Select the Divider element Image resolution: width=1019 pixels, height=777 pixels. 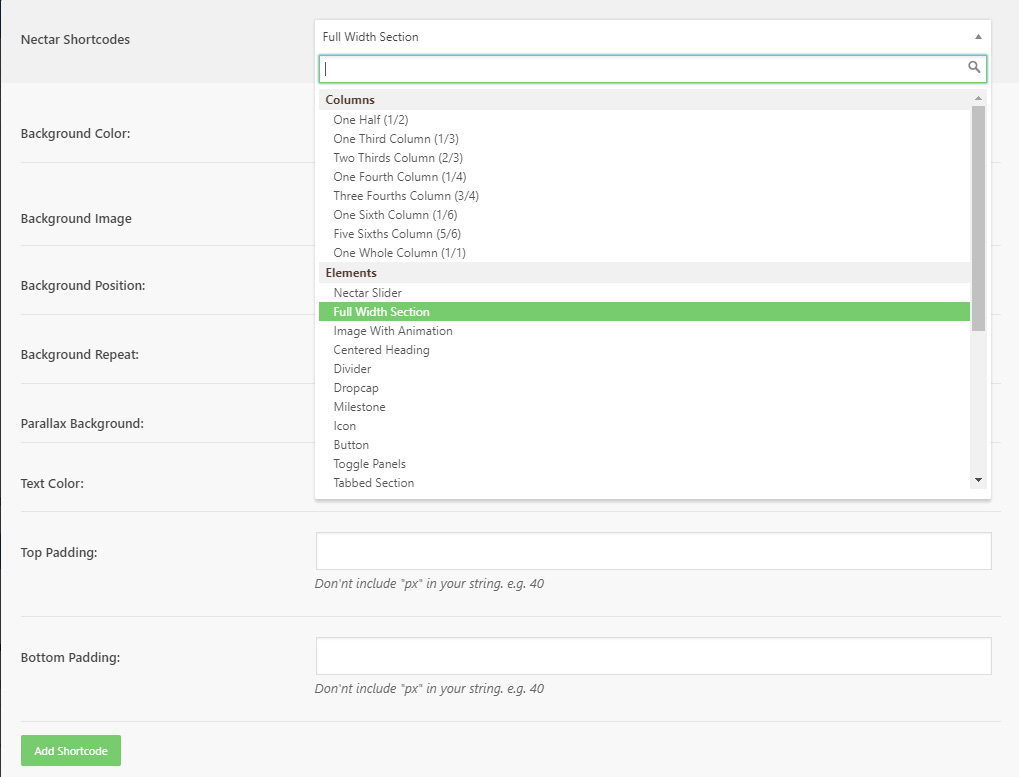[352, 369]
